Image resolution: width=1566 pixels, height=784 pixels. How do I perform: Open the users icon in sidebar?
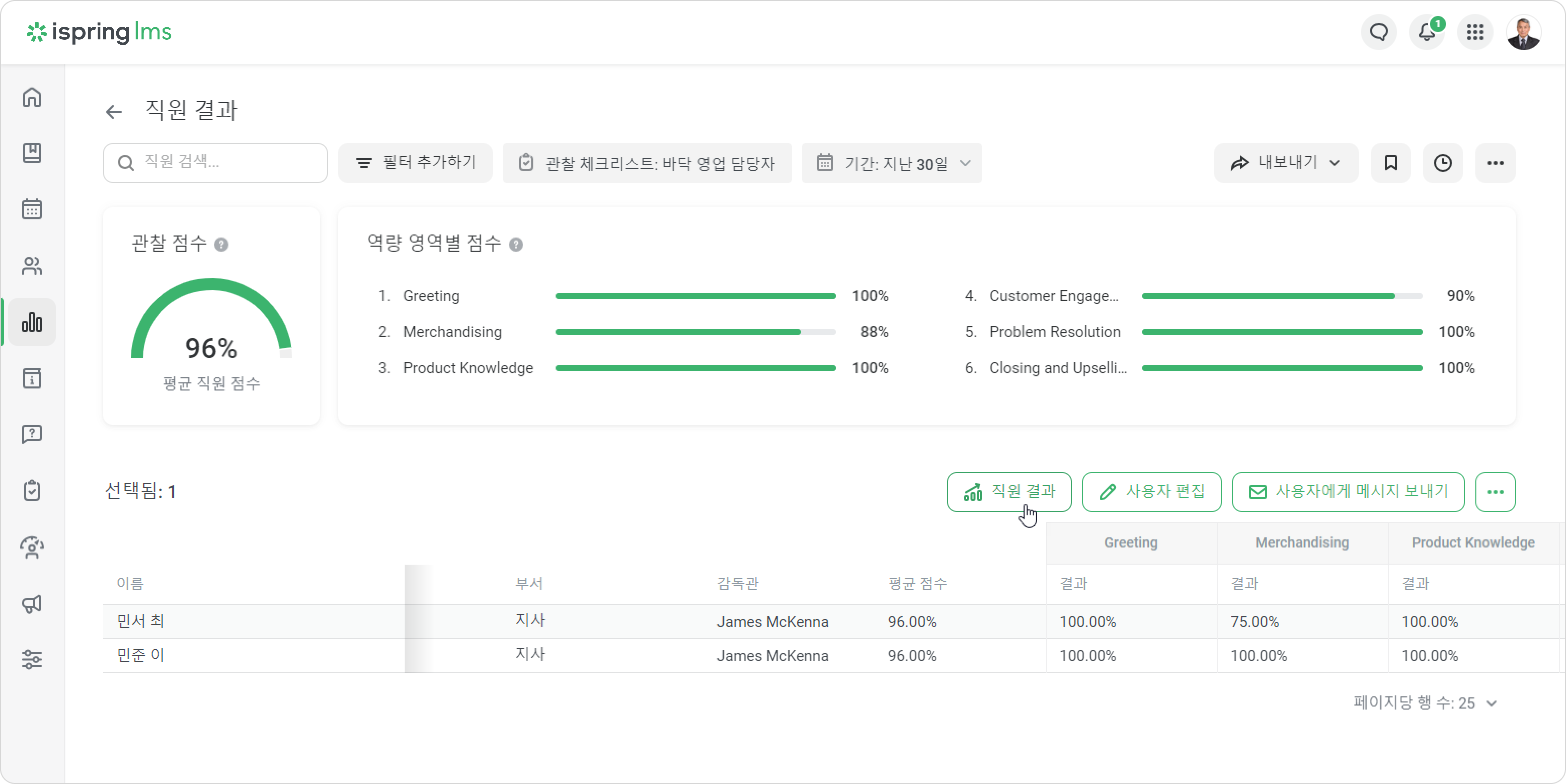[32, 266]
